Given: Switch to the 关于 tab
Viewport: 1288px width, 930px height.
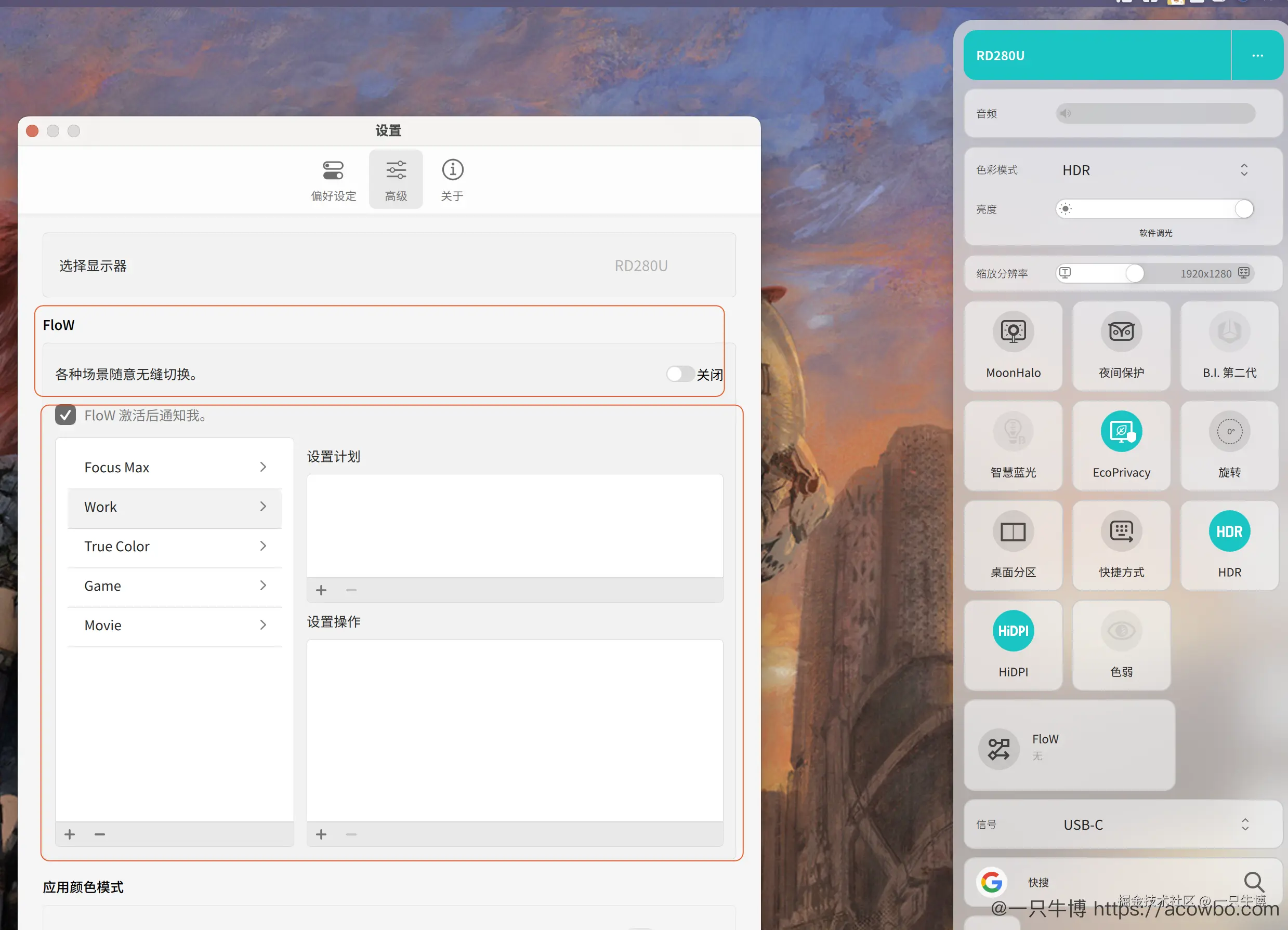Looking at the screenshot, I should 452,179.
